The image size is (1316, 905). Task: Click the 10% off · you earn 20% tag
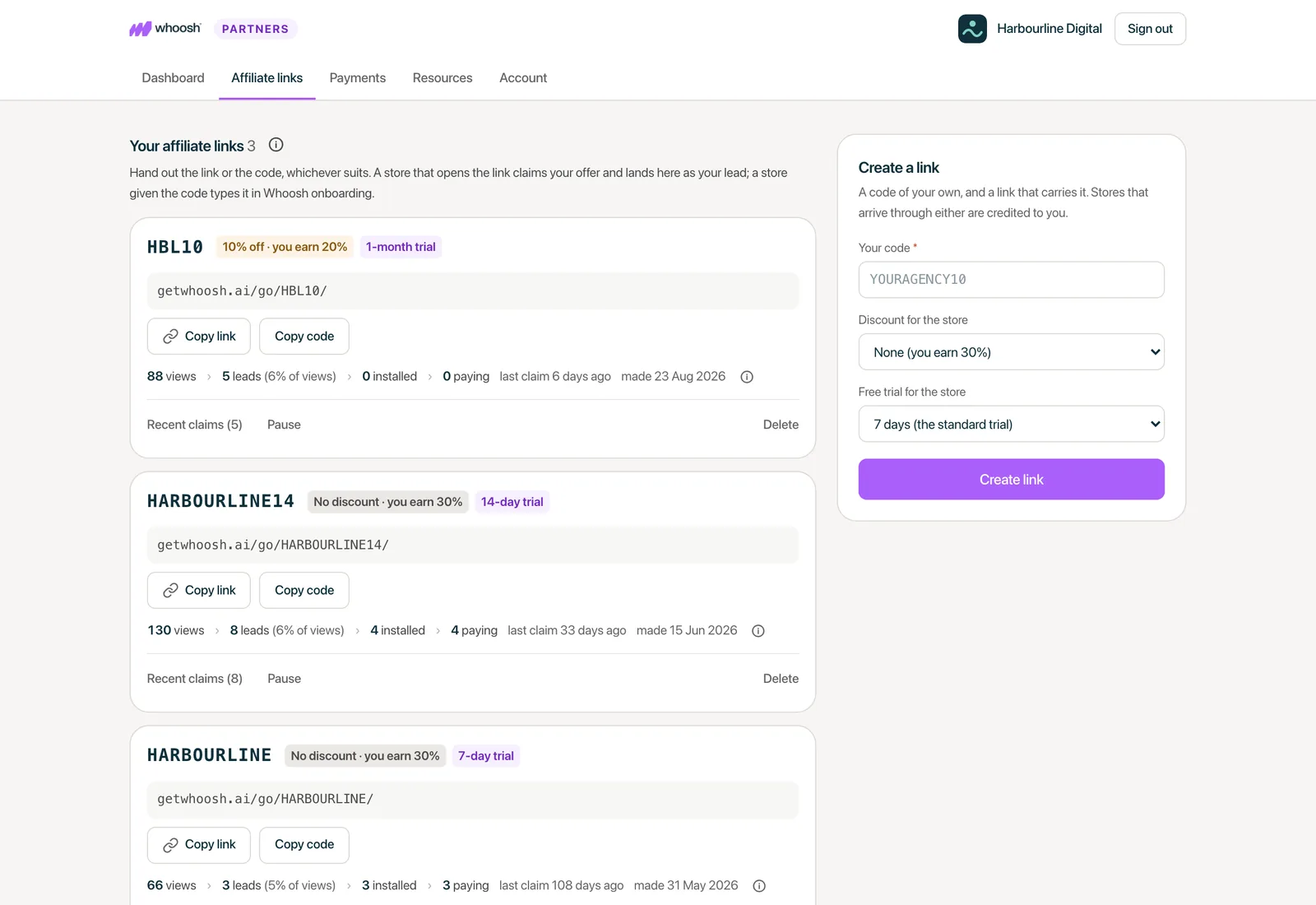285,247
